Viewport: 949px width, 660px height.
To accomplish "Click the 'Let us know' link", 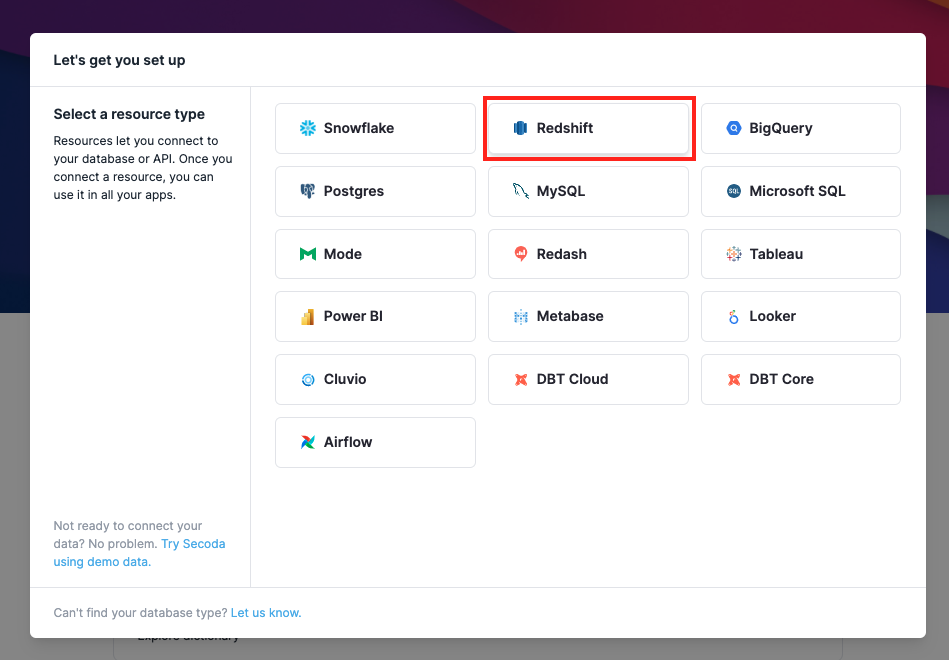I will pos(266,613).
